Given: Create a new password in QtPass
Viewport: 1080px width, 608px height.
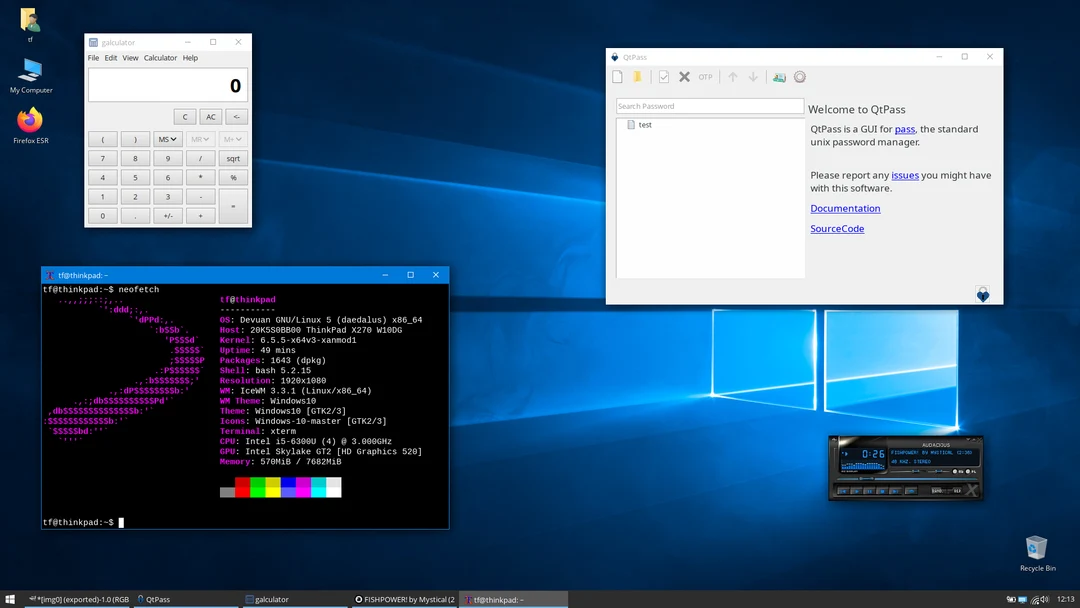Looking at the screenshot, I should 617,76.
